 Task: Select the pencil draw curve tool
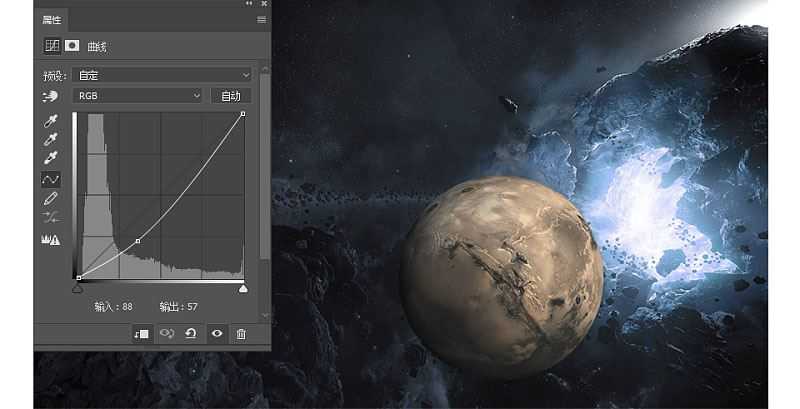click(x=50, y=198)
